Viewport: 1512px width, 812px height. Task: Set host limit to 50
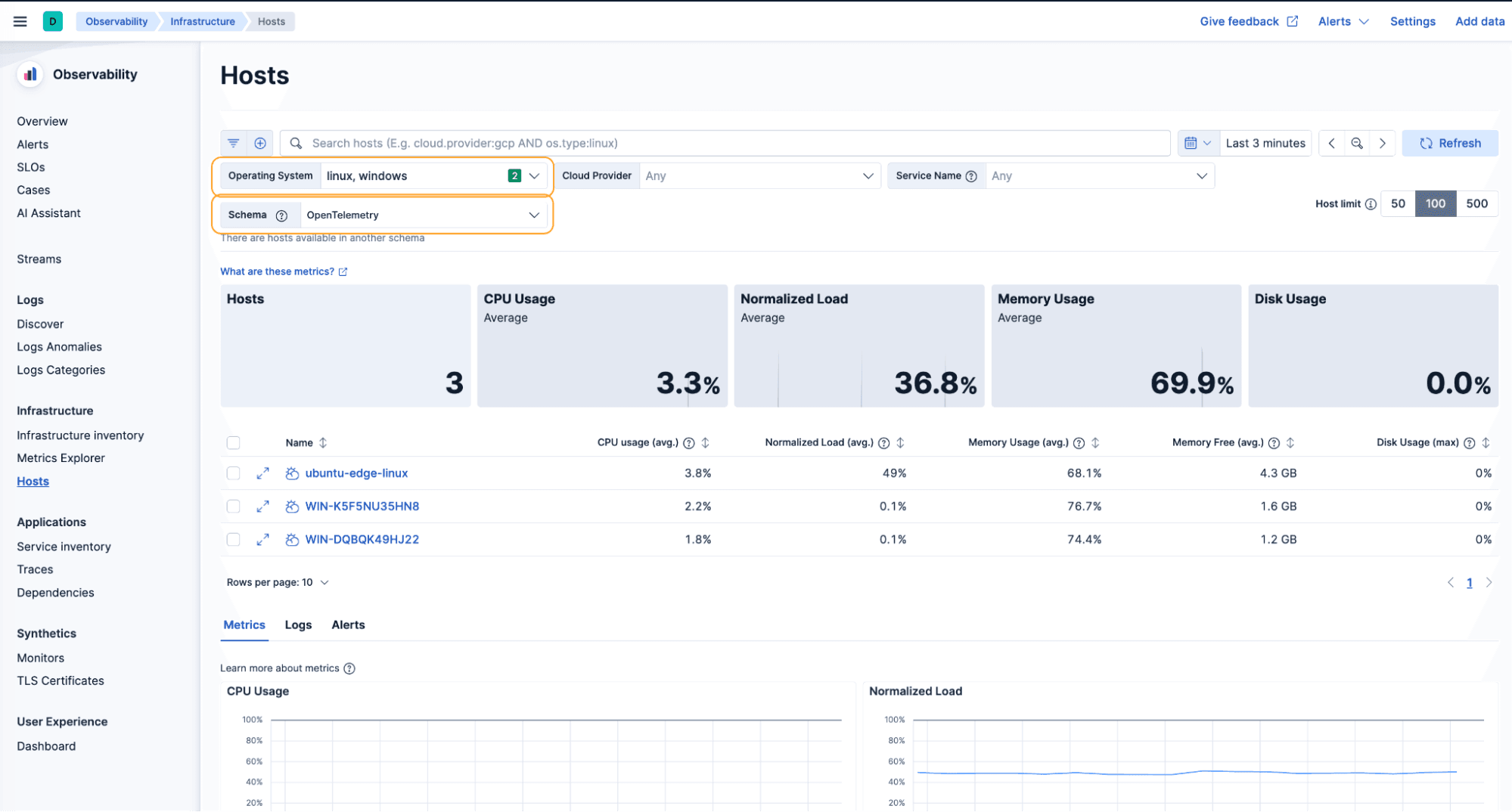coord(1398,204)
